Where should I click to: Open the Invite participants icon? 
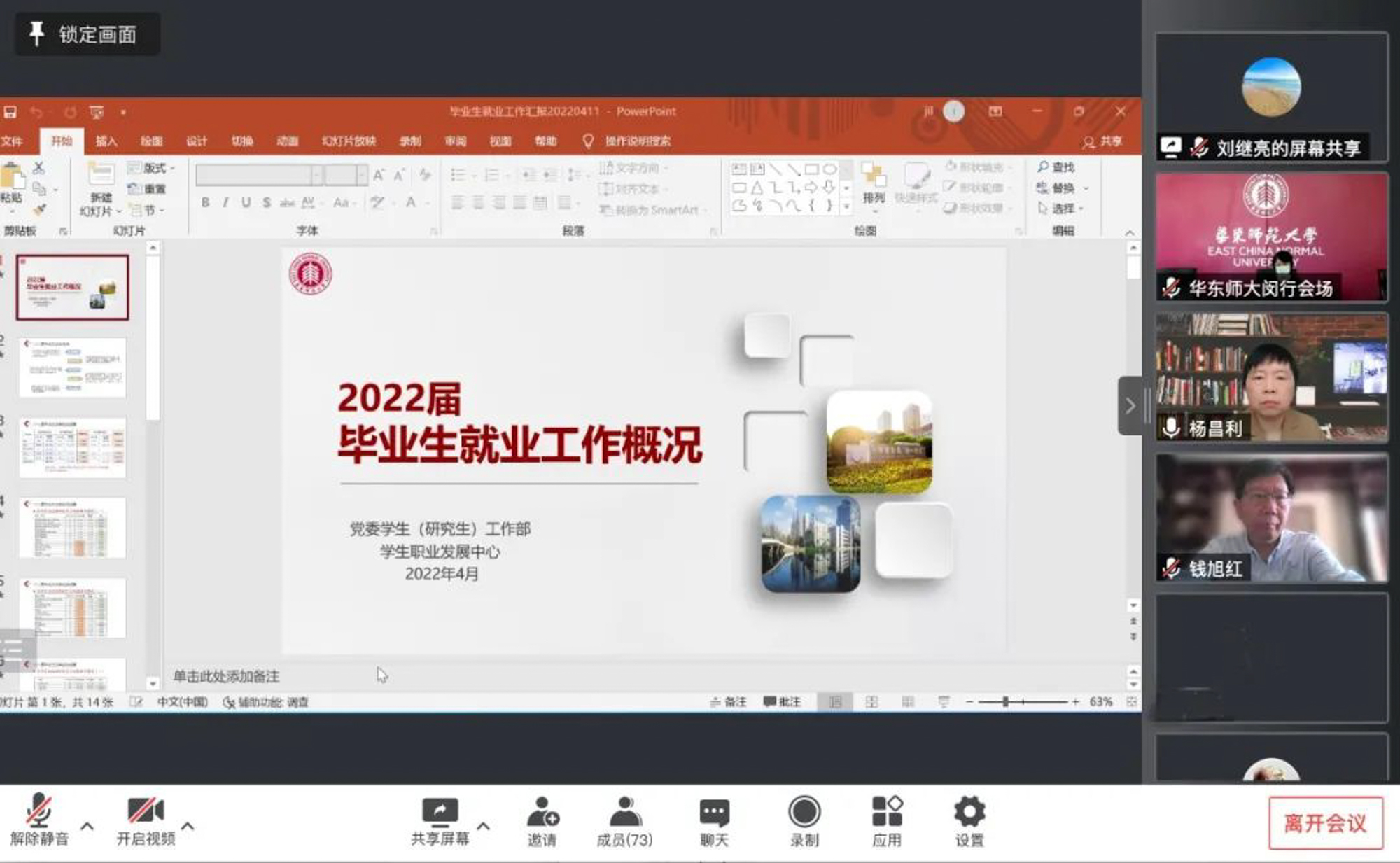point(542,812)
